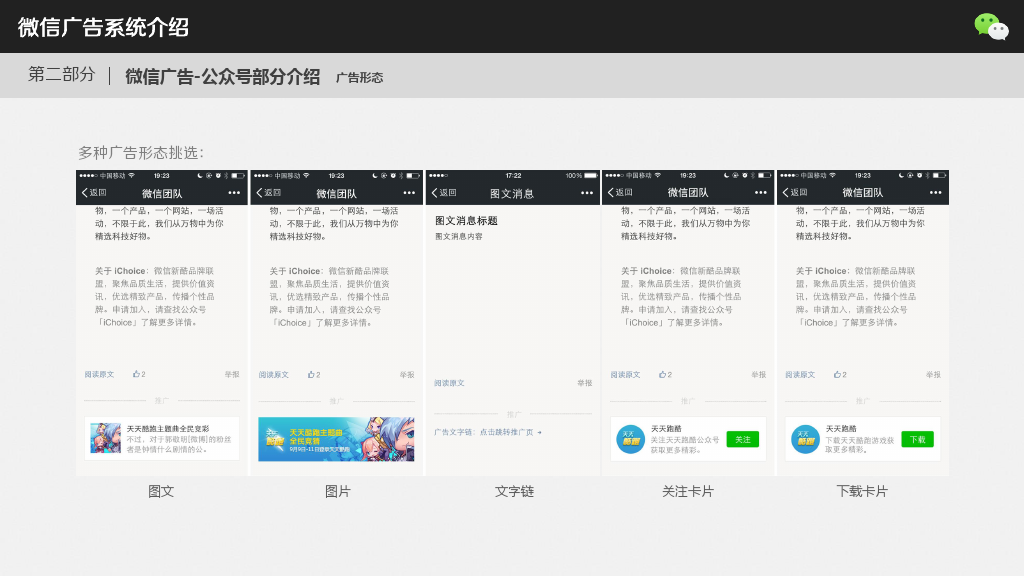Open the 广告文字链 promotion text link
This screenshot has height=576, width=1024.
pyautogui.click(x=487, y=432)
